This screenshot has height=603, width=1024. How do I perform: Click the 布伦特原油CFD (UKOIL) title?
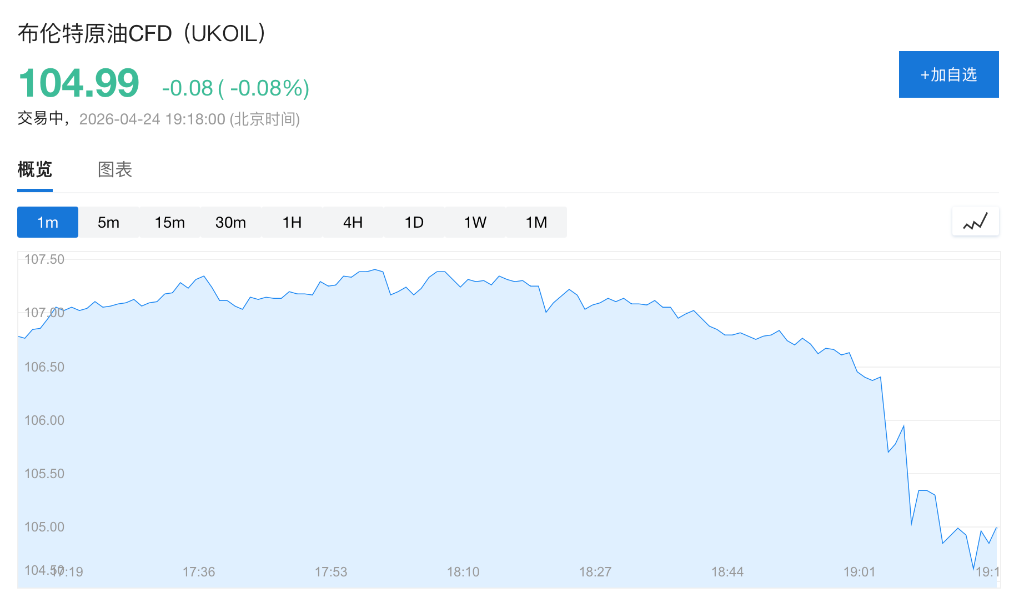[143, 33]
